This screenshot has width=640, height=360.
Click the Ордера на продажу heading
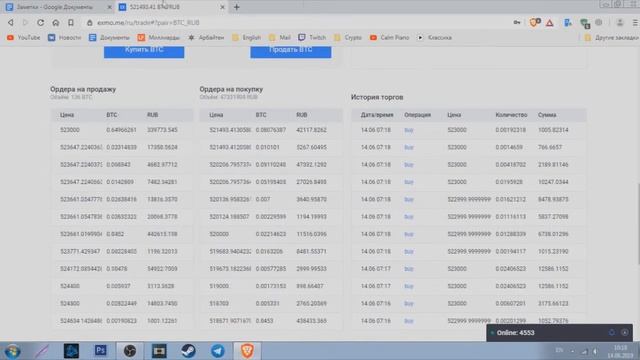coord(83,89)
